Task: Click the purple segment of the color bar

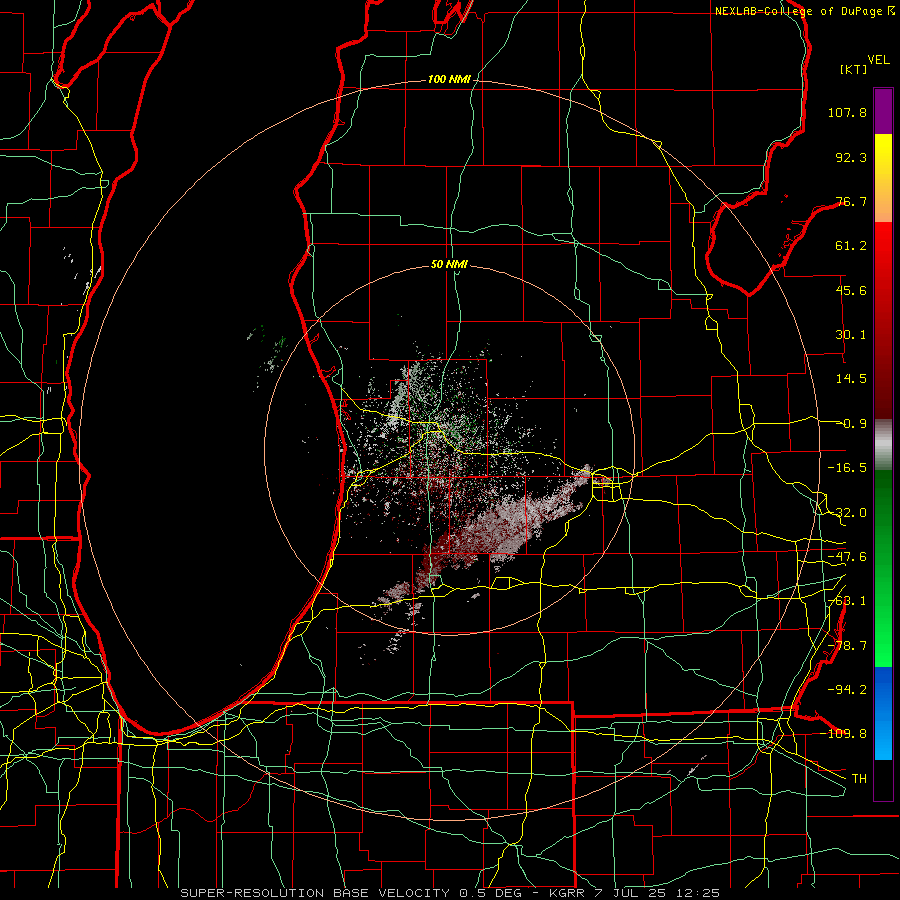Action: [883, 111]
